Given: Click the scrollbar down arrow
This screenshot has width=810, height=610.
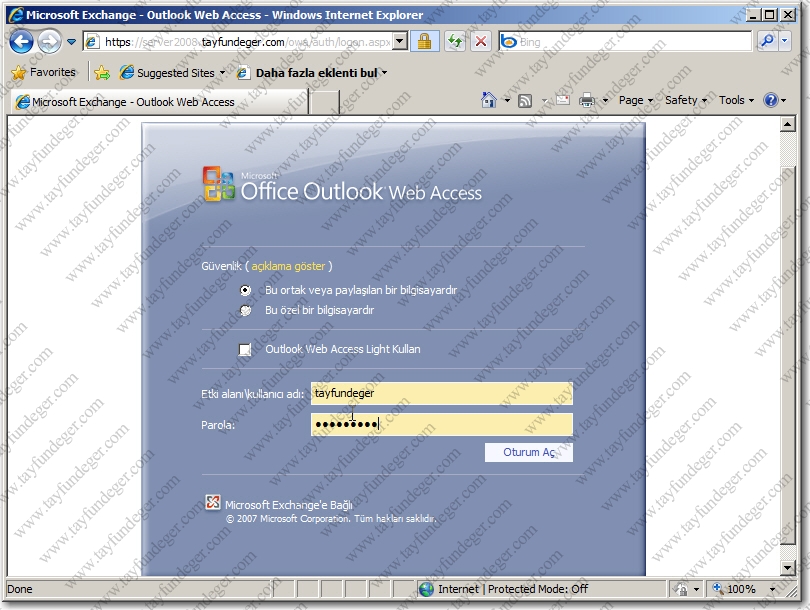Looking at the screenshot, I should [787, 568].
